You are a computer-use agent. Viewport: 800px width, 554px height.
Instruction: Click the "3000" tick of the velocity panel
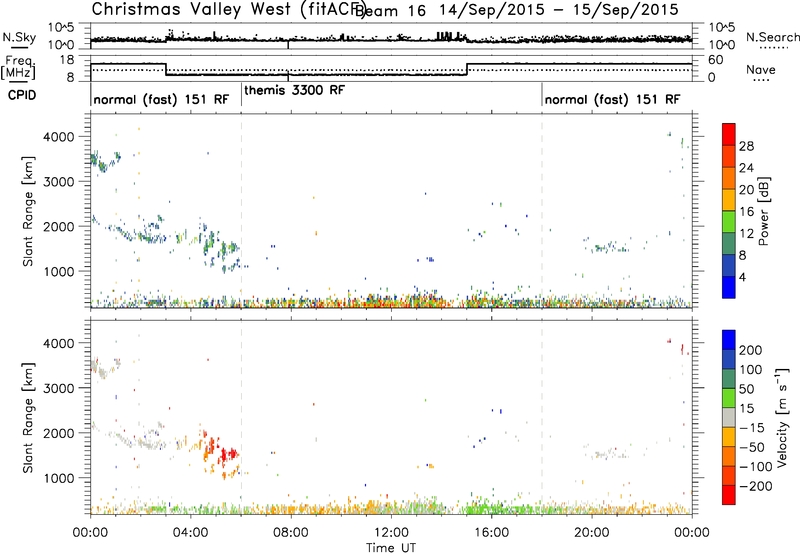[59, 388]
